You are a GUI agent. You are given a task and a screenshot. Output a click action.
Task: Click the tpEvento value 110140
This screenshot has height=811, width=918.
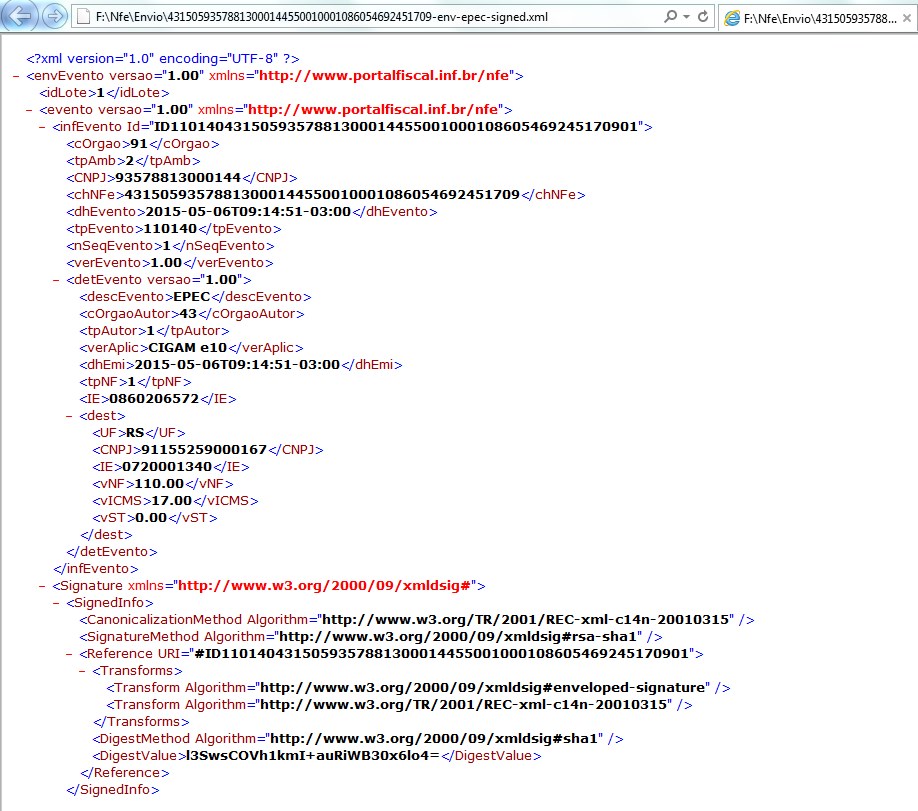coord(170,228)
